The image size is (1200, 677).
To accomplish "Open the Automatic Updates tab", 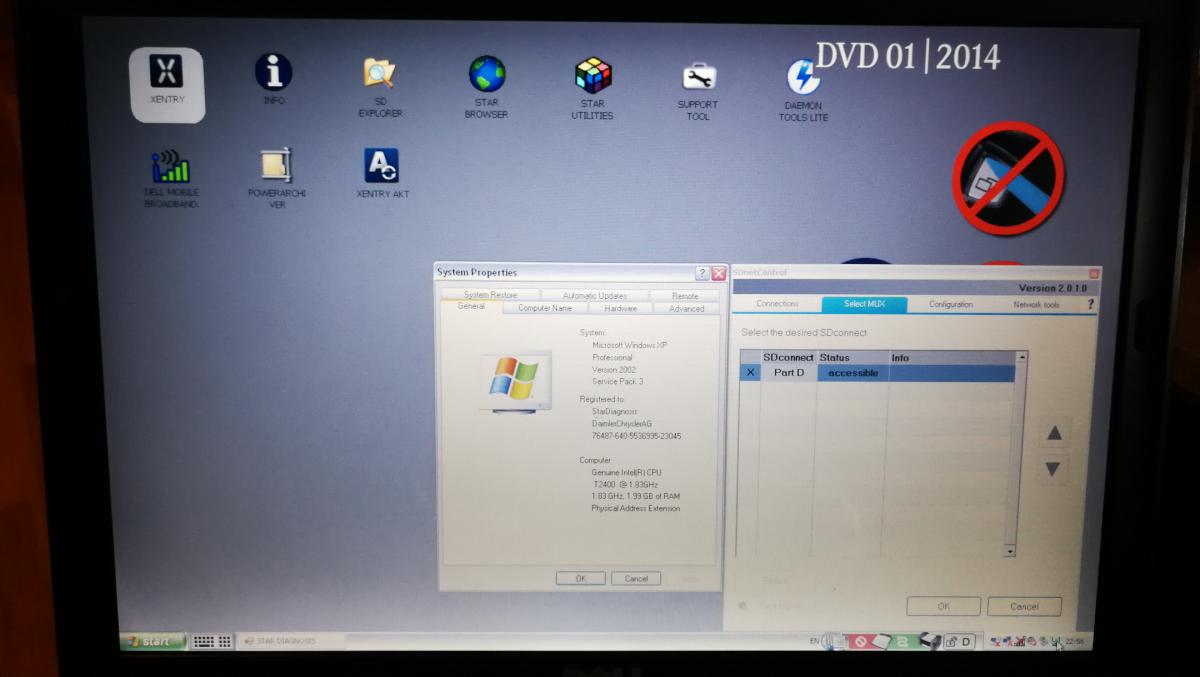I will coord(594,296).
